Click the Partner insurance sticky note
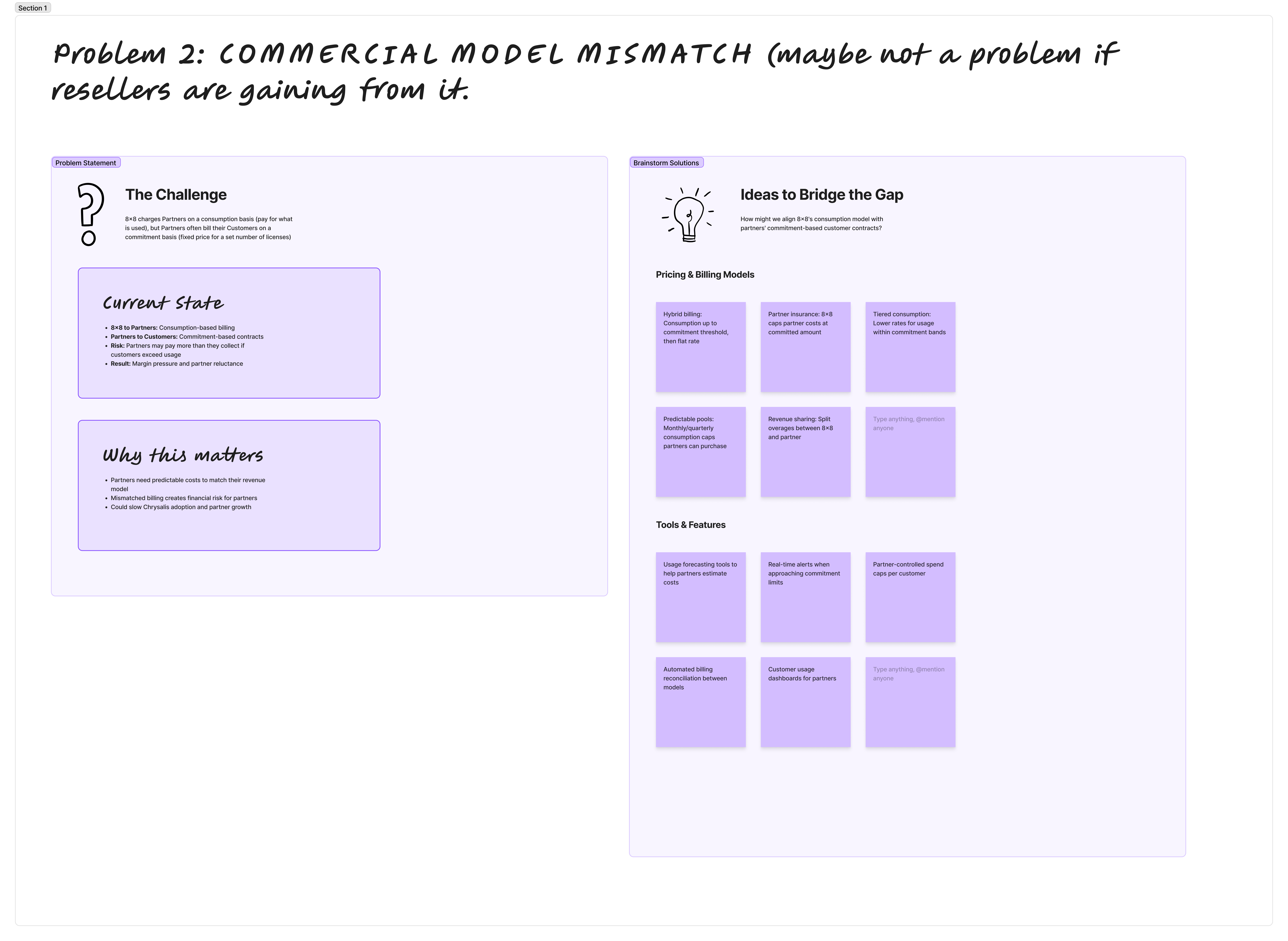This screenshot has height=941, width=1288. click(805, 347)
